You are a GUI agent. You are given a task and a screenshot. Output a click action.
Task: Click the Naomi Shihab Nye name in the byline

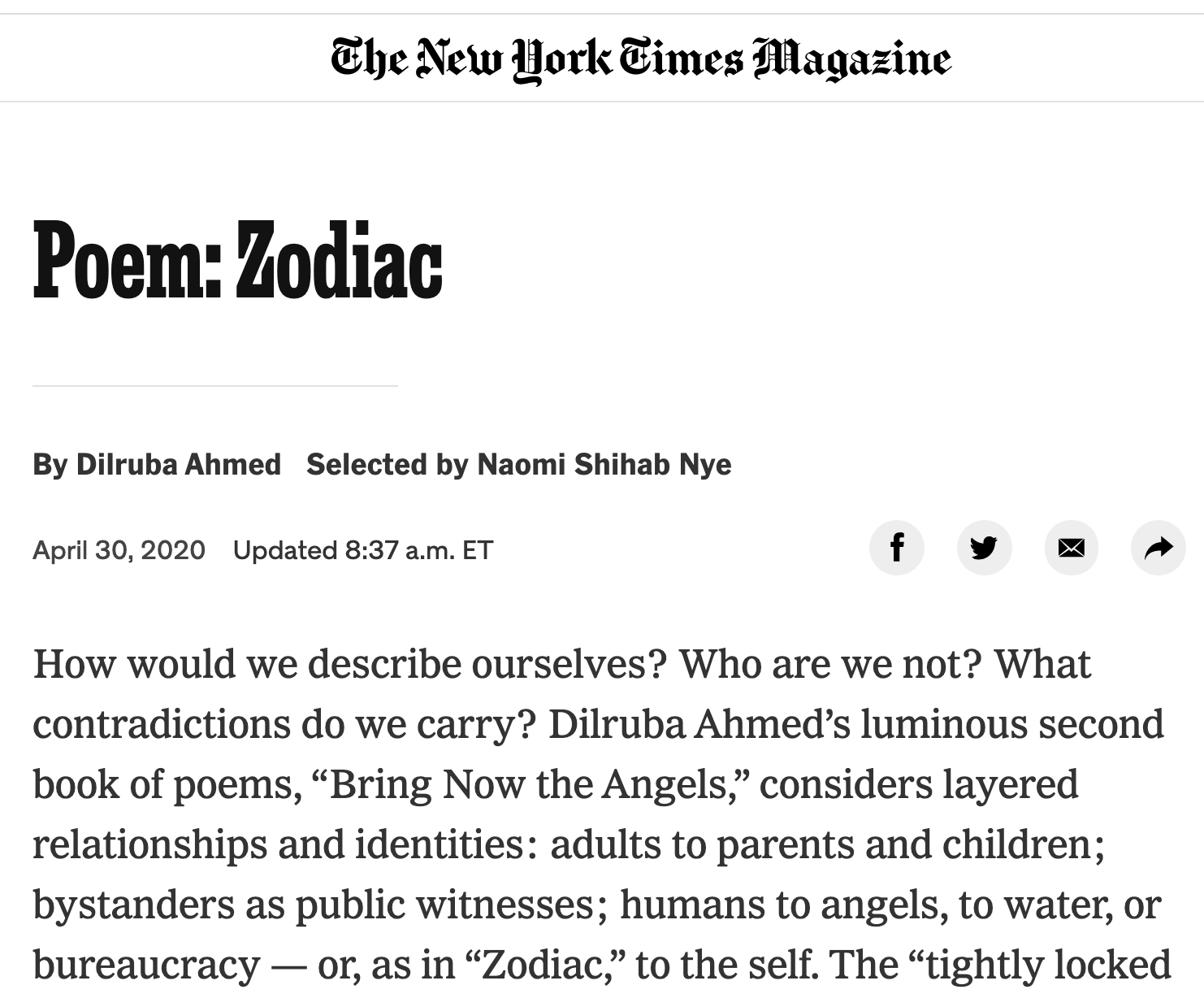tap(604, 464)
